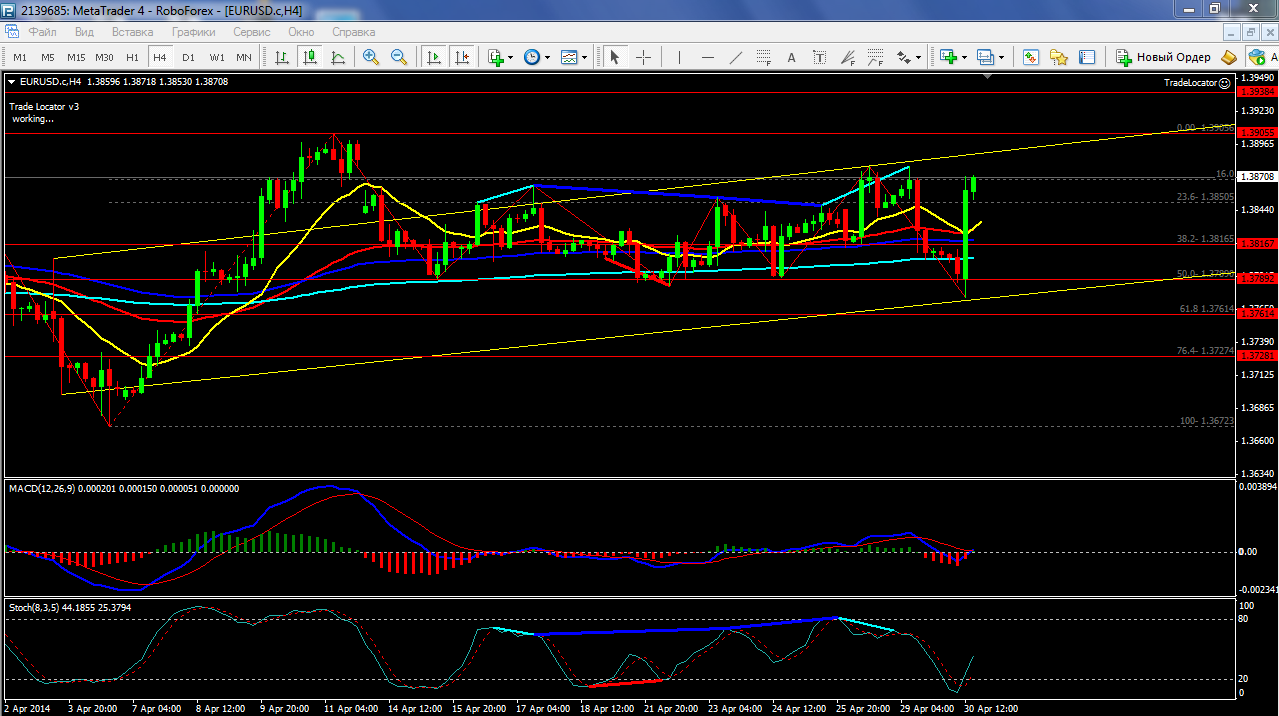Expand the New Chart dropdown arrow
The width and height of the screenshot is (1279, 716).
(x=964, y=57)
